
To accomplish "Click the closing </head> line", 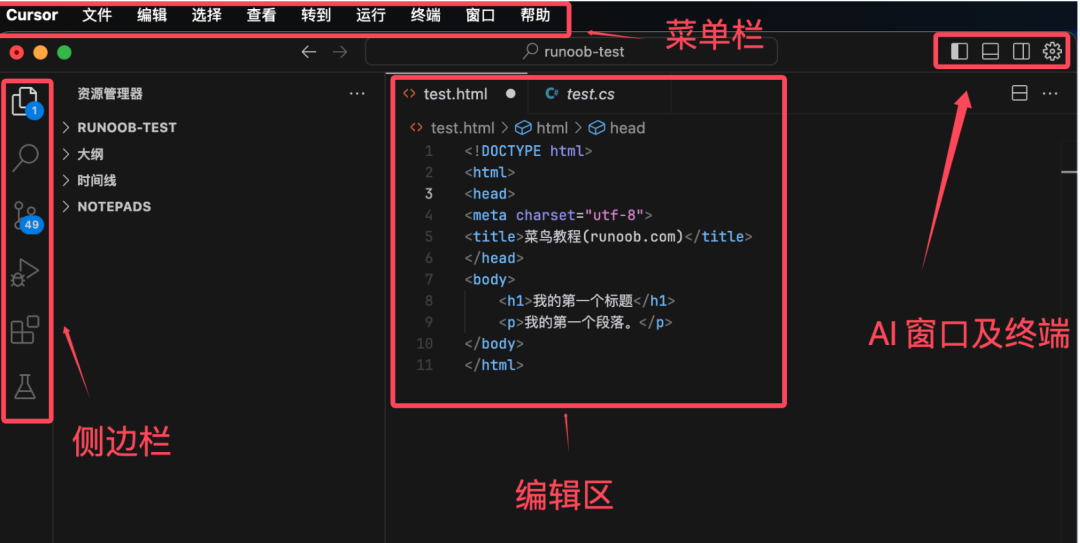I will click(x=494, y=258).
